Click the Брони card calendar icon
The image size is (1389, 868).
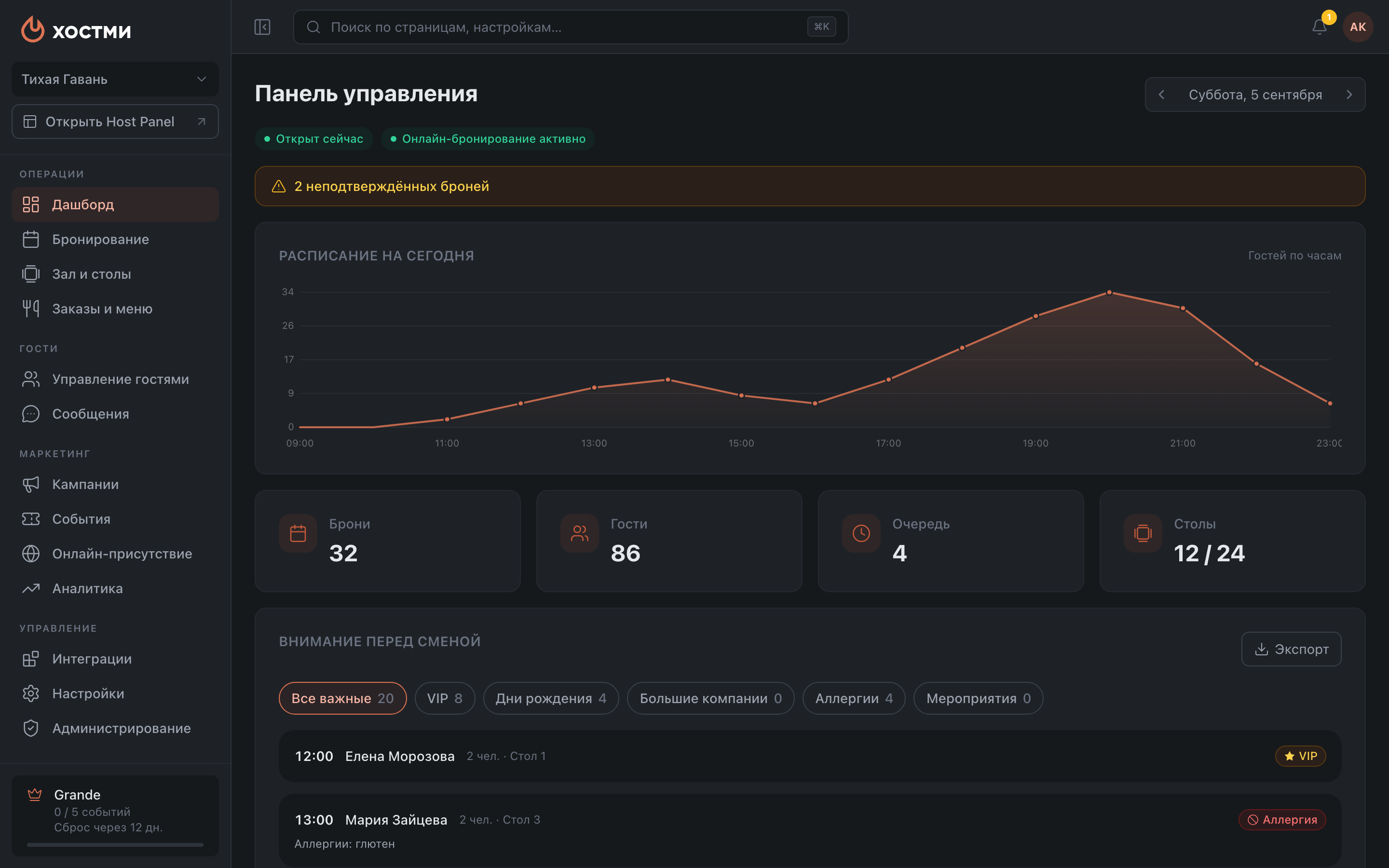point(298,533)
